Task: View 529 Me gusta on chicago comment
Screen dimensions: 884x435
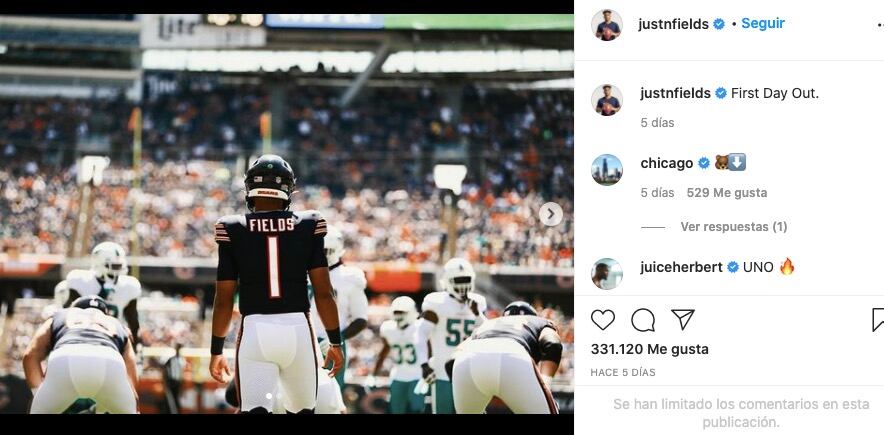Action: pos(727,193)
